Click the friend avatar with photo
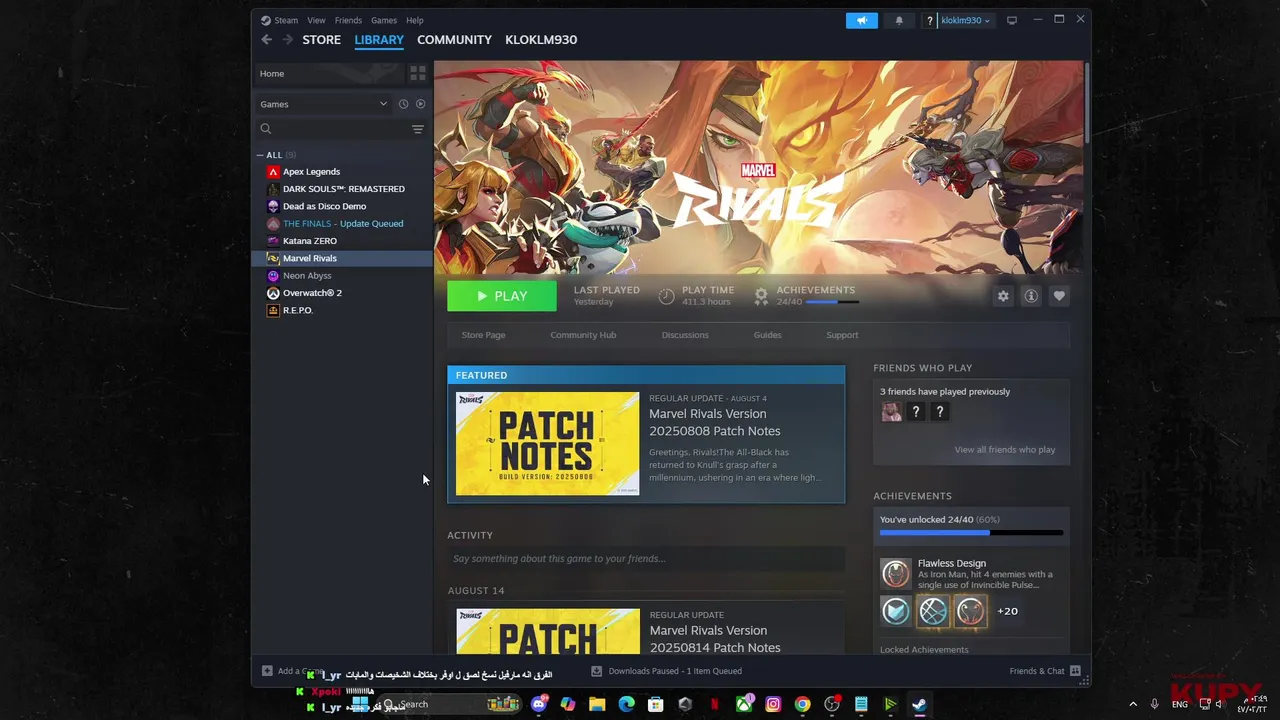The width and height of the screenshot is (1280, 720). pos(891,412)
